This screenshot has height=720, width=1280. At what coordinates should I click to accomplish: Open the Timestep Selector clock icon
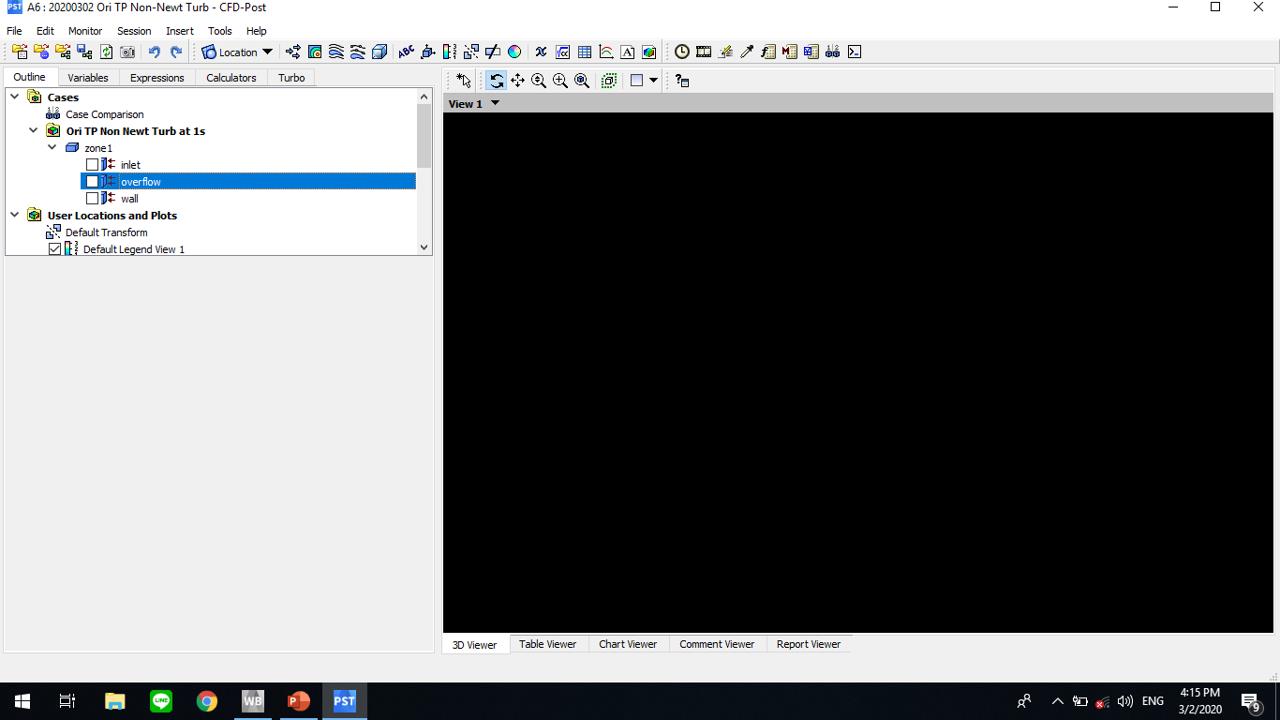coord(682,52)
